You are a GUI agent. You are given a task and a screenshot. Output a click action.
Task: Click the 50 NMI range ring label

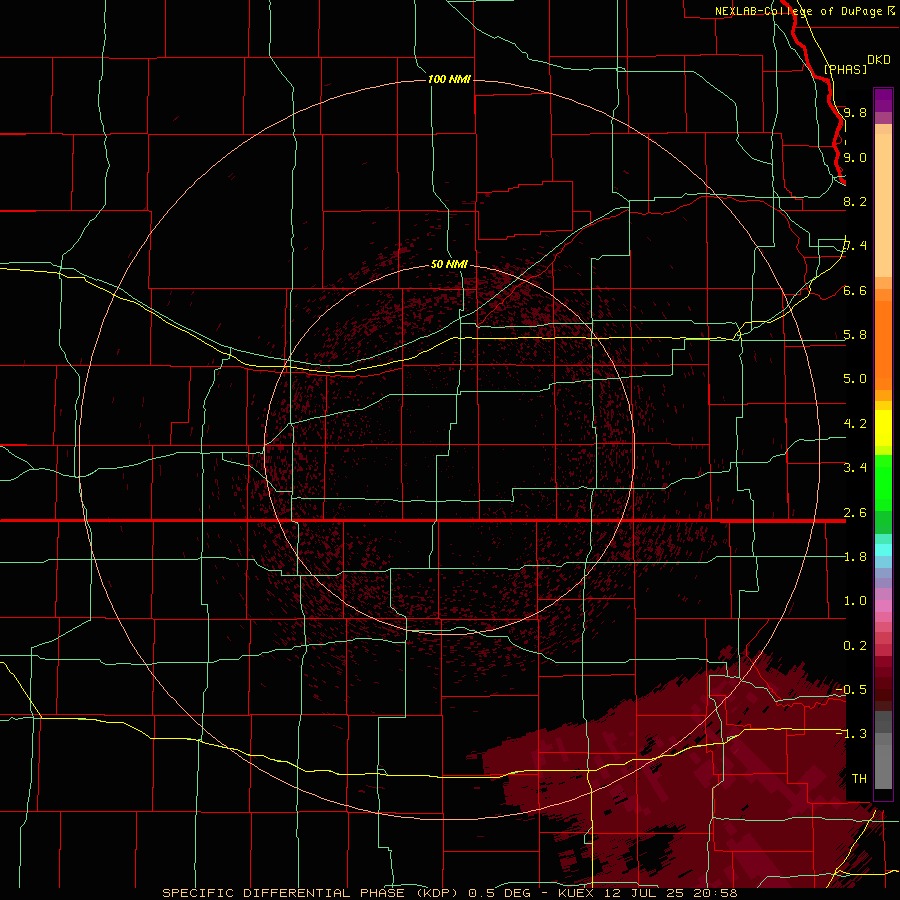pos(449,264)
